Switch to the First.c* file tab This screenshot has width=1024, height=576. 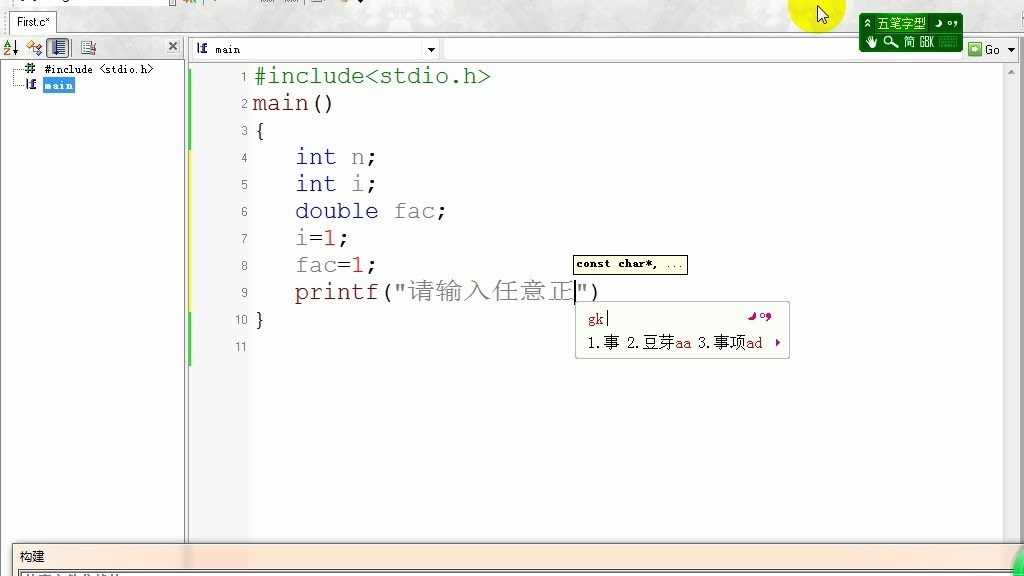pyautogui.click(x=33, y=22)
